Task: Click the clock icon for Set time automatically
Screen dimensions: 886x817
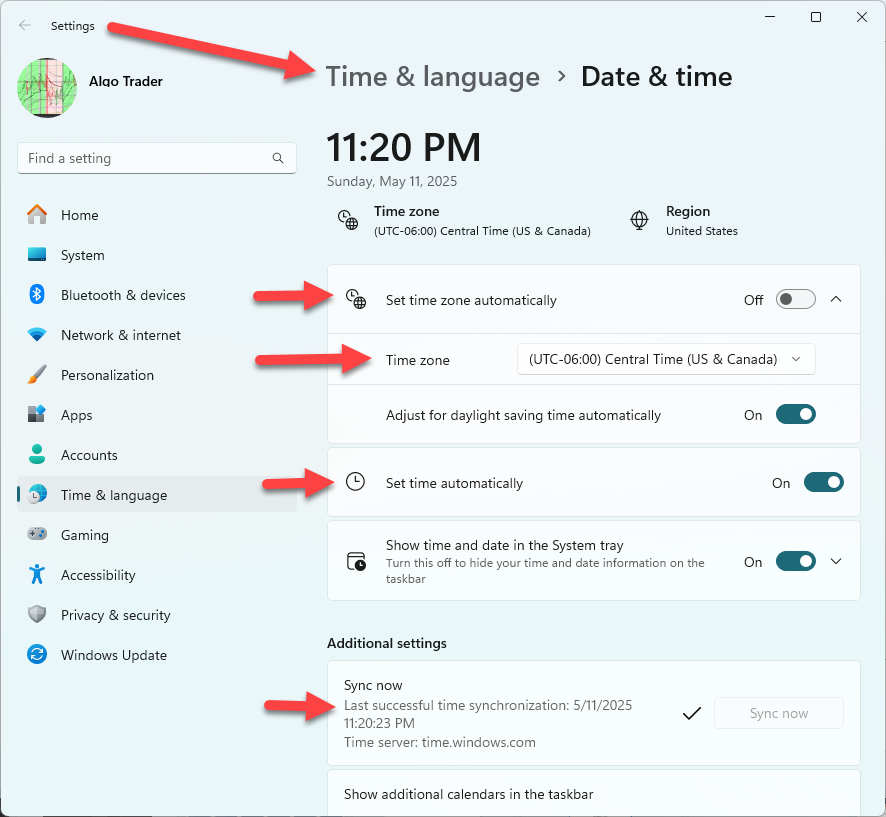Action: 355,482
